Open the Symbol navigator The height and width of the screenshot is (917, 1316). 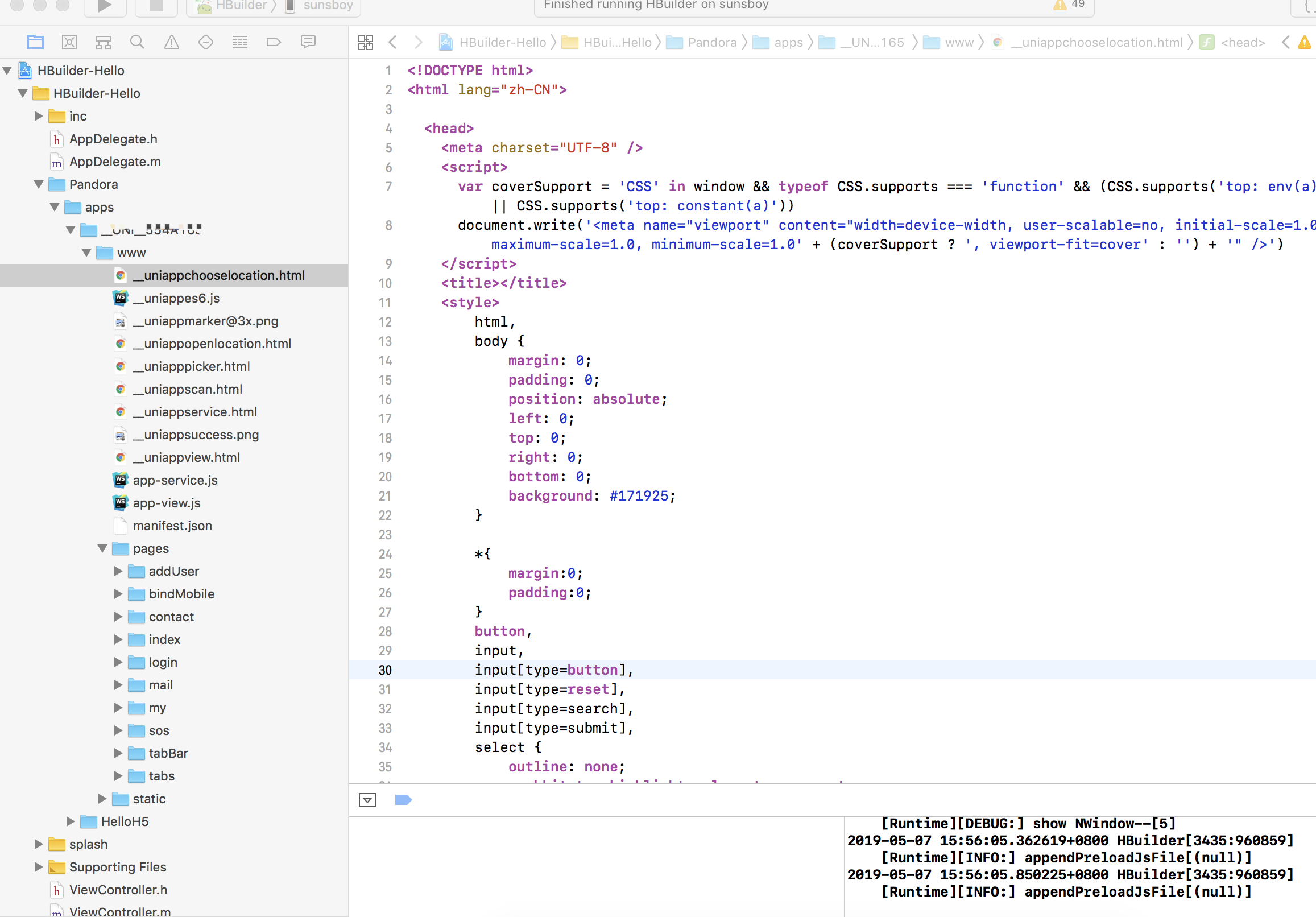point(103,42)
